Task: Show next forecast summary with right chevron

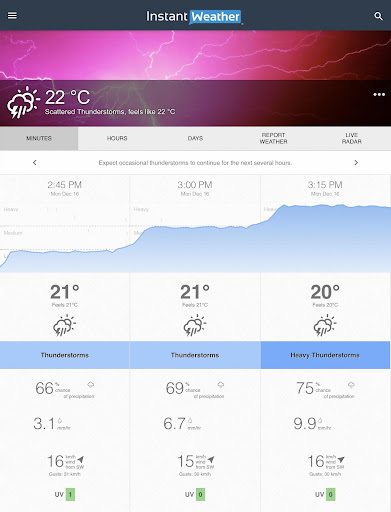Action: pyautogui.click(x=356, y=163)
